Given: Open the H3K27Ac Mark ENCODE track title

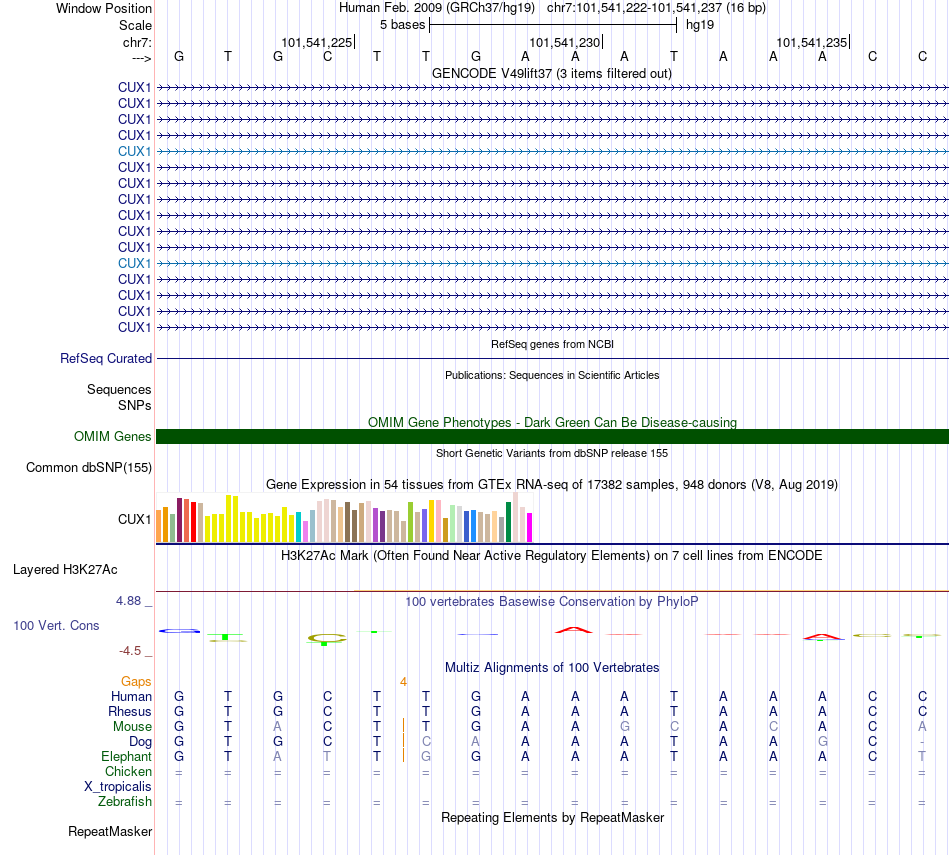Looking at the screenshot, I should pyautogui.click(x=552, y=556).
